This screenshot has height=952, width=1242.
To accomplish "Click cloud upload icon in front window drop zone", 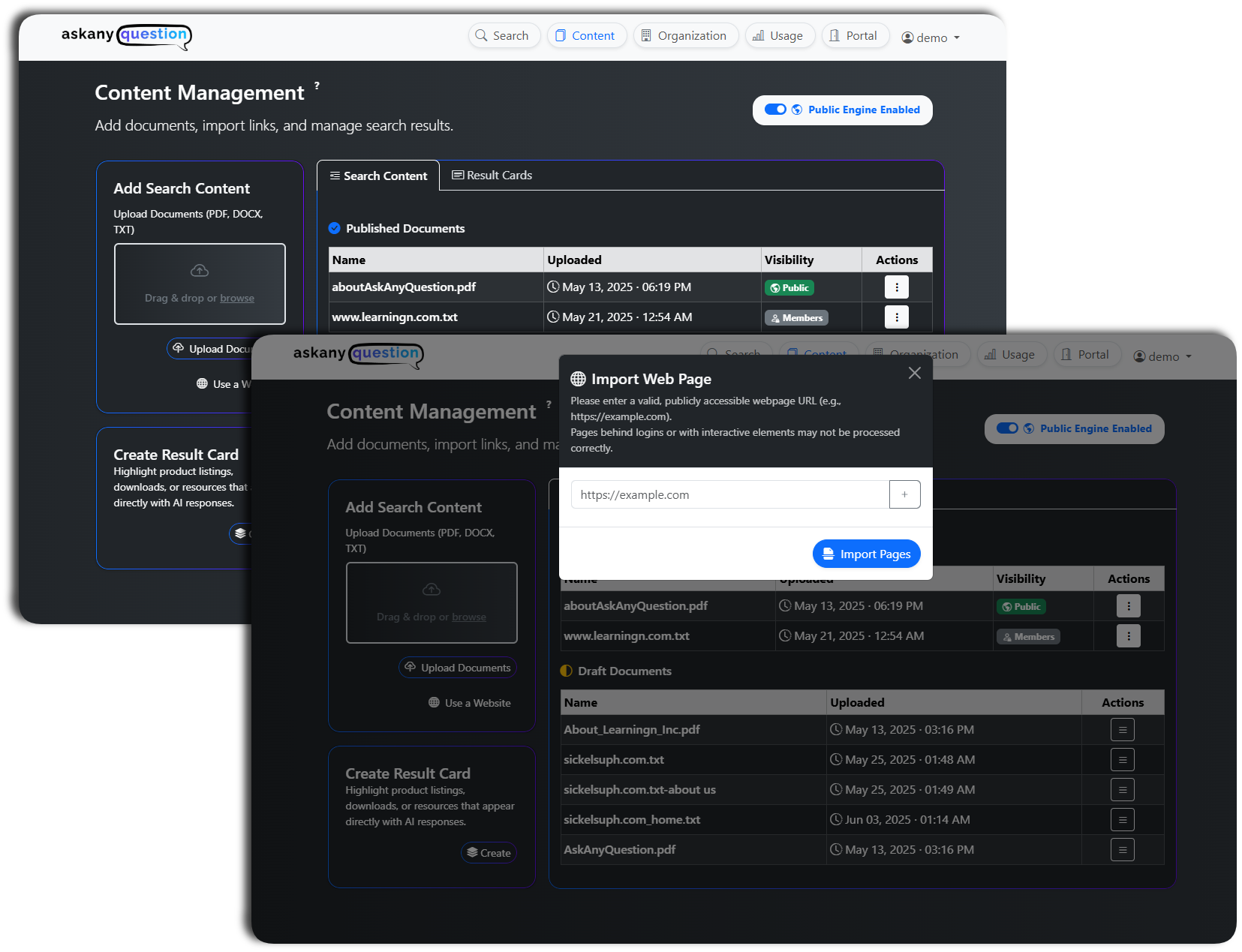I will tap(432, 589).
